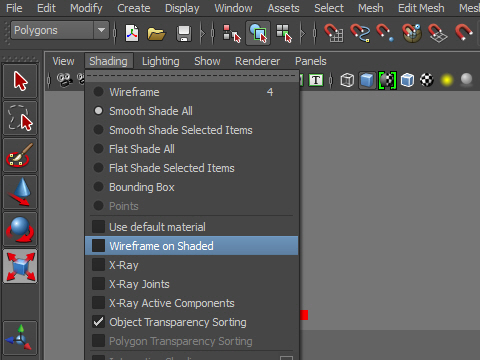Click the Open Scene folder icon
This screenshot has height=360, width=480.
click(156, 34)
